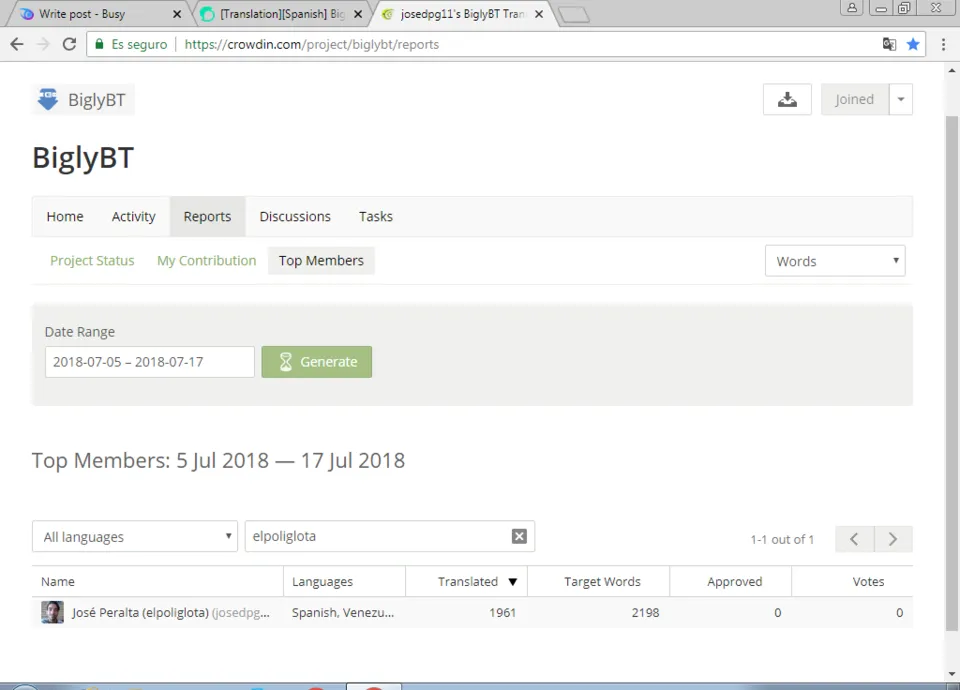Sort by the Translated column header
Viewport: 960px width, 690px height.
click(467, 582)
